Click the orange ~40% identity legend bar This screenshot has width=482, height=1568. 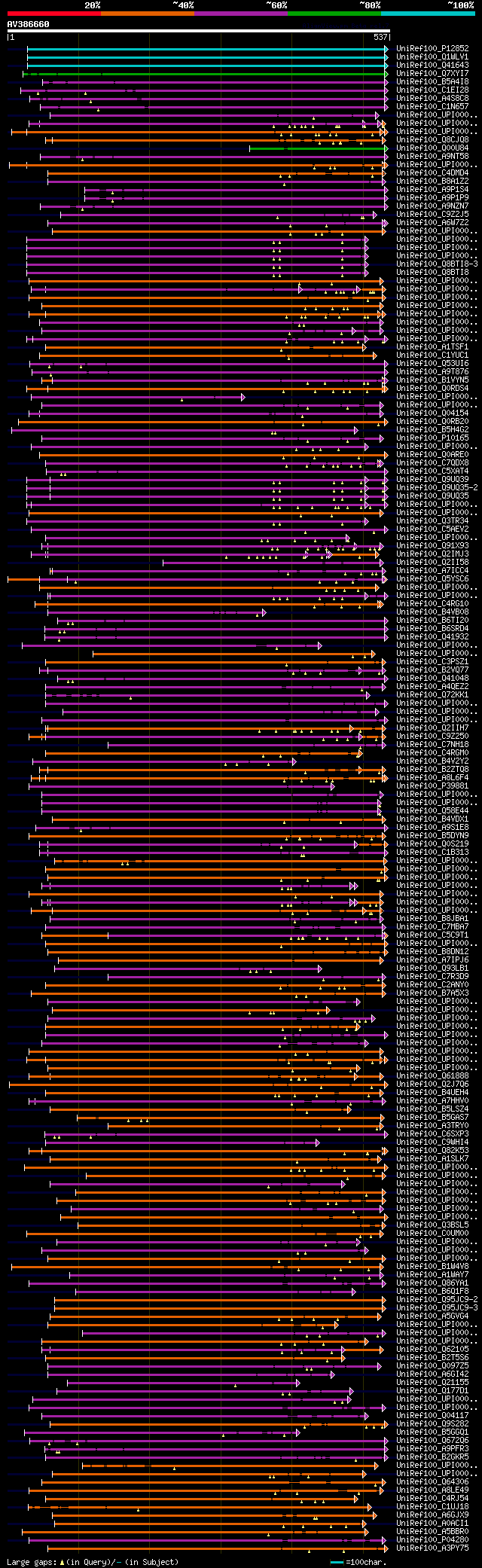click(x=148, y=14)
